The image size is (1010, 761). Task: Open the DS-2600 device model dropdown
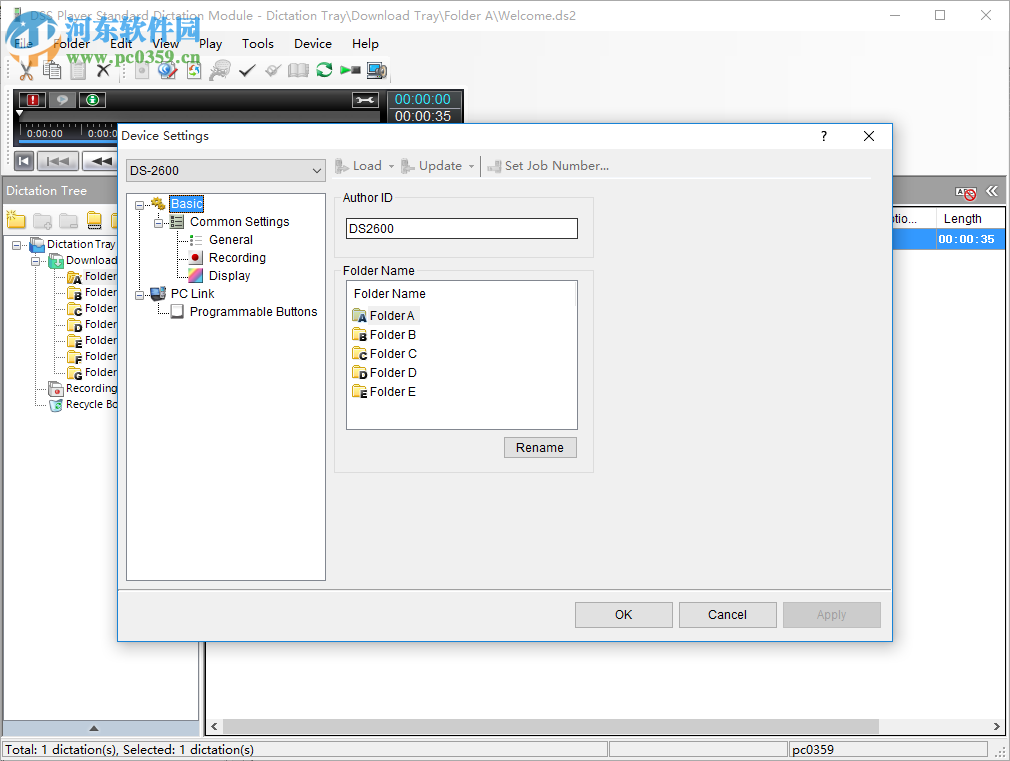click(x=225, y=171)
